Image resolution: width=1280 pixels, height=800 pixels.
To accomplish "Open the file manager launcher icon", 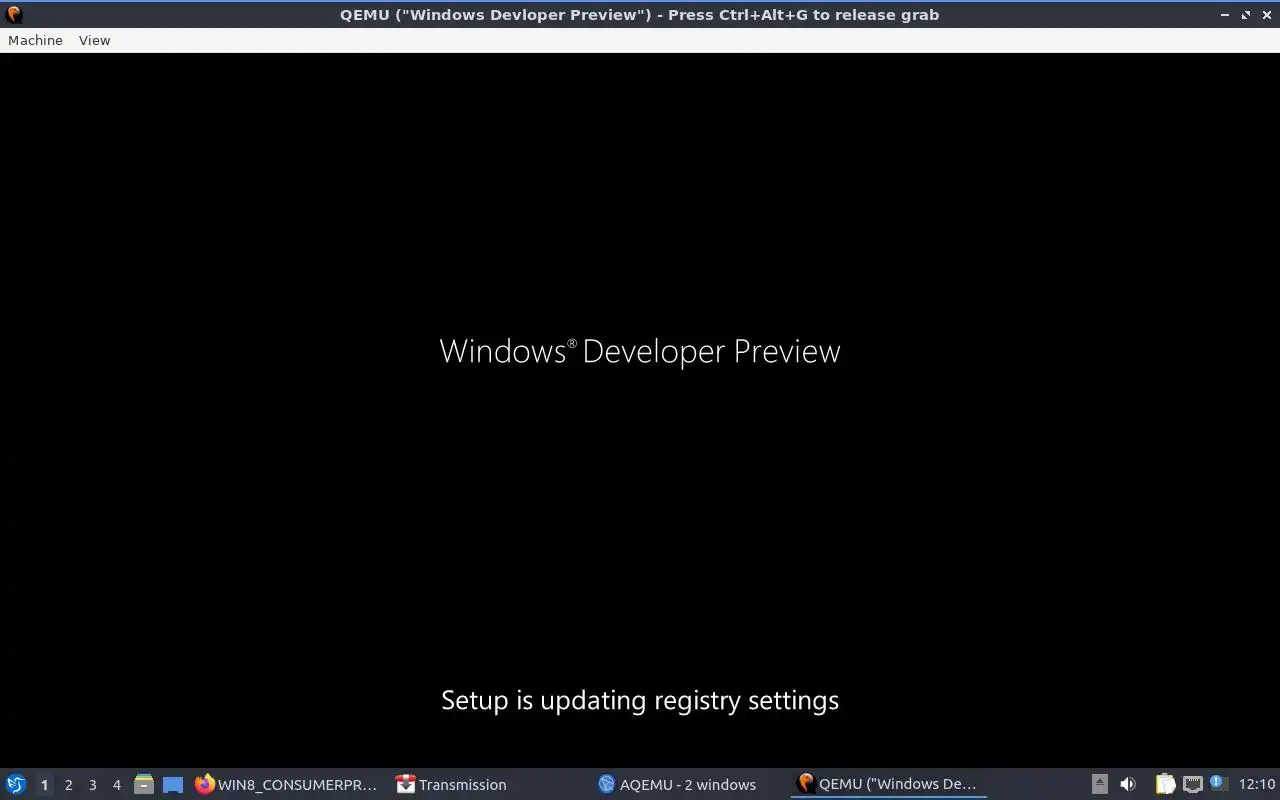I will click(x=144, y=784).
